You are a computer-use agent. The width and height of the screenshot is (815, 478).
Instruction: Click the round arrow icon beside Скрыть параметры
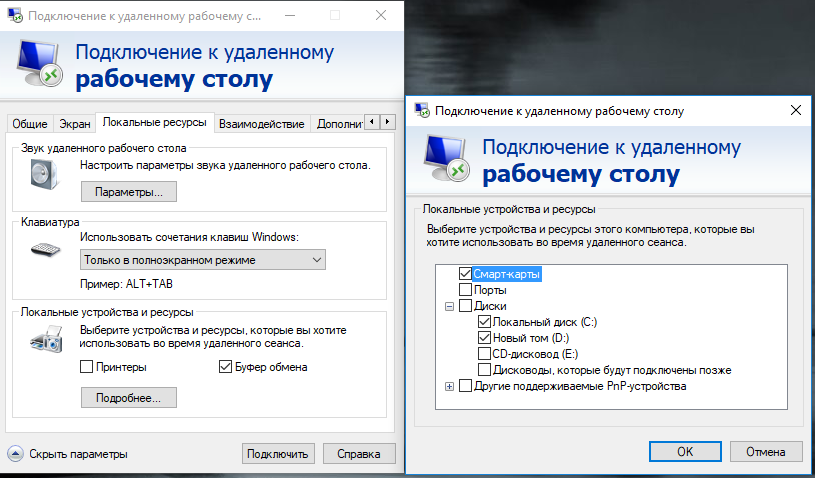click(16, 454)
